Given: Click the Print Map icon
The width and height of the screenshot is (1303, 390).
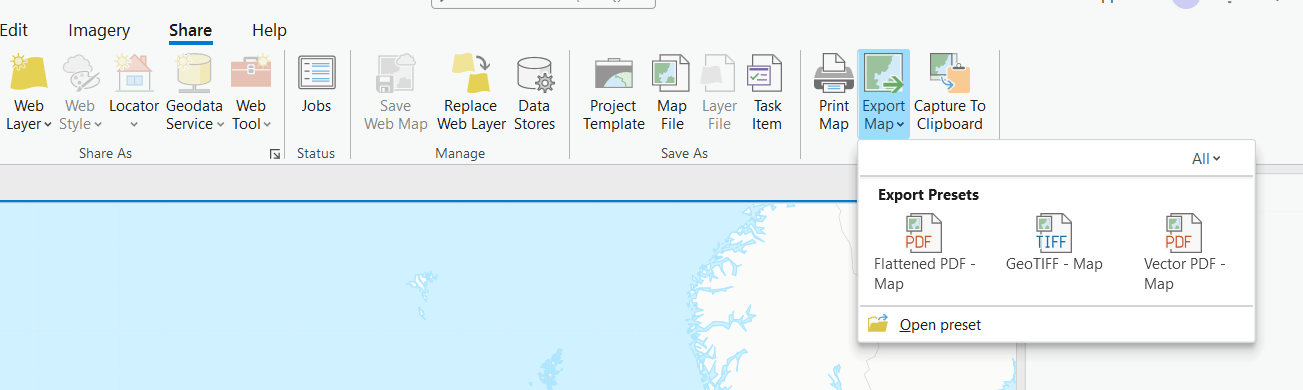Looking at the screenshot, I should coord(833,73).
